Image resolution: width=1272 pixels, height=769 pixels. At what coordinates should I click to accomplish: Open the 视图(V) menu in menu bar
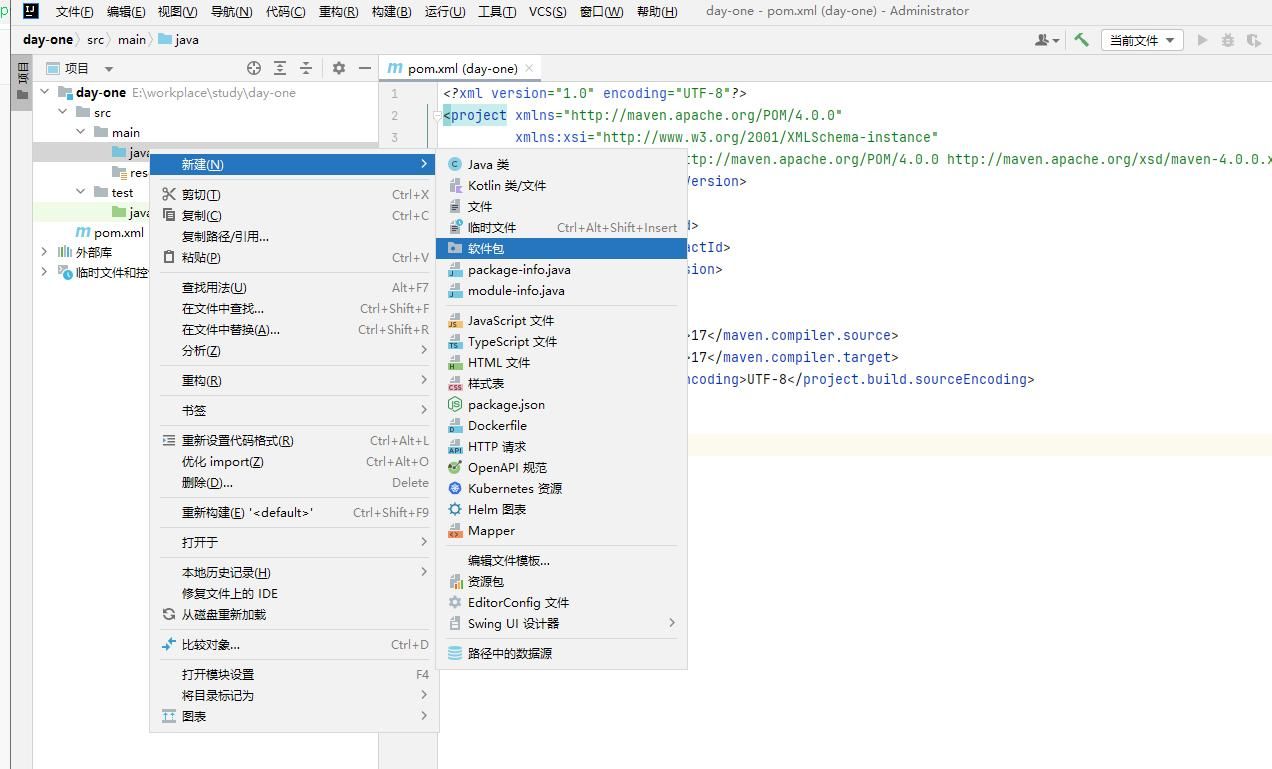coord(177,12)
